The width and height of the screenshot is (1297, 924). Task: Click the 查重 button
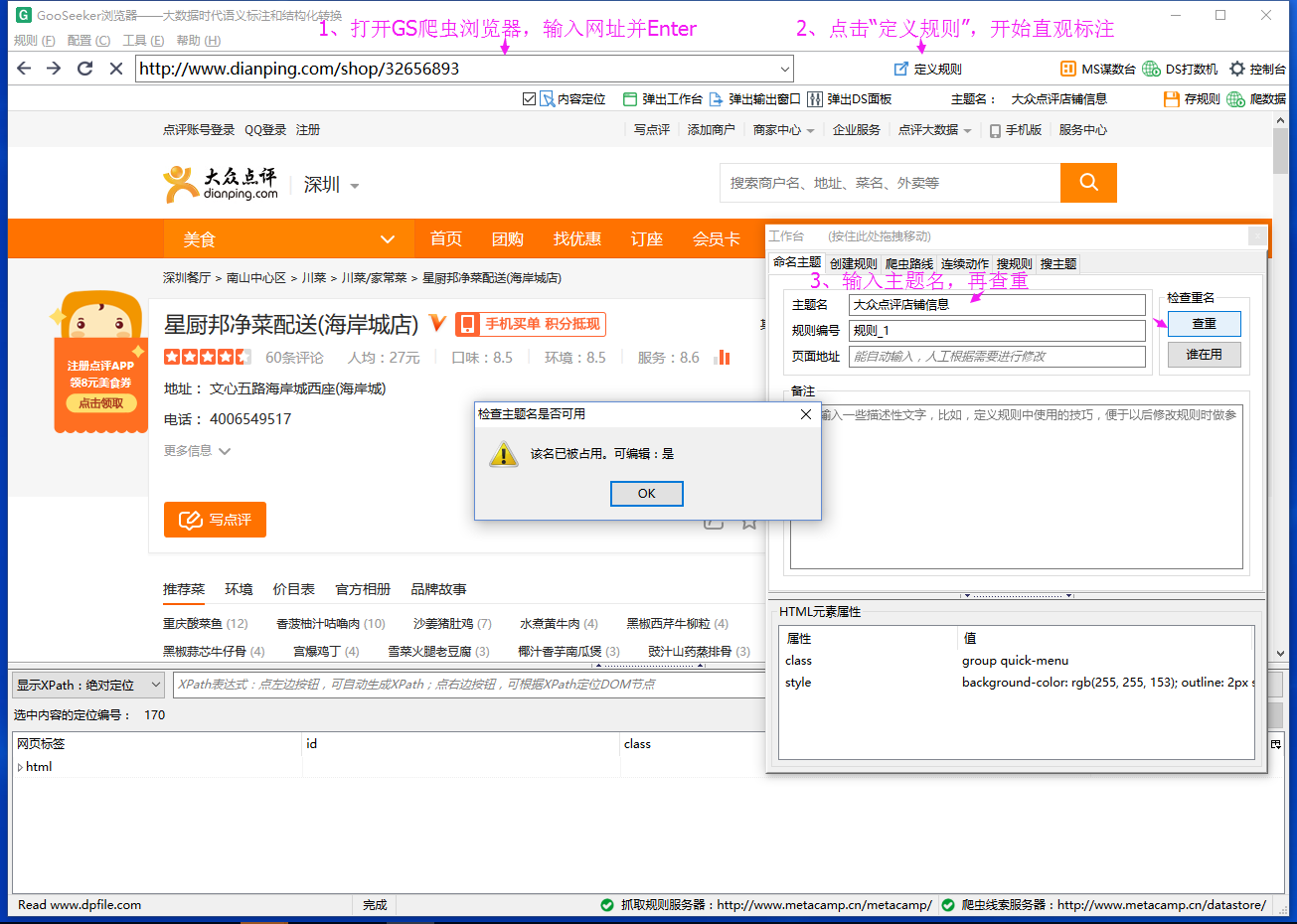[x=1204, y=323]
